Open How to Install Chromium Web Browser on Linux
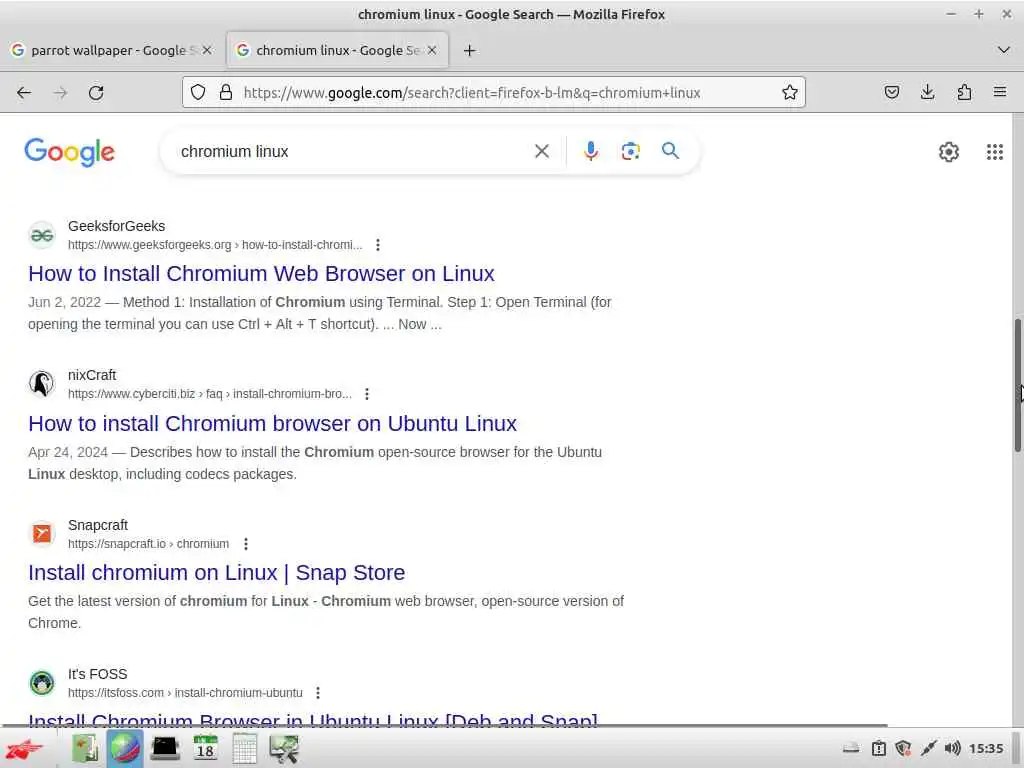 (x=261, y=274)
